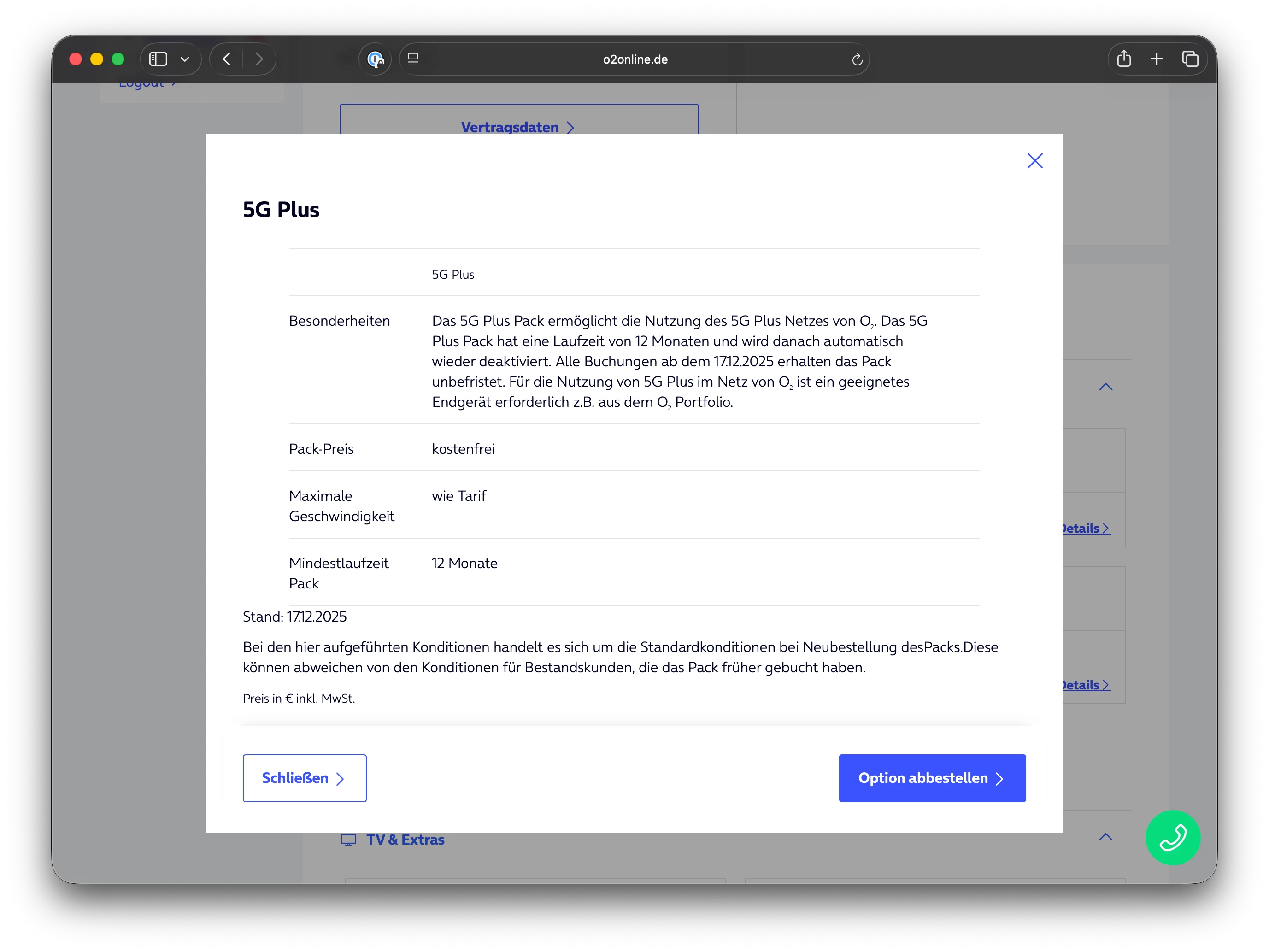Click the o2online.de address bar
Viewport: 1269px width, 952px height.
click(634, 59)
